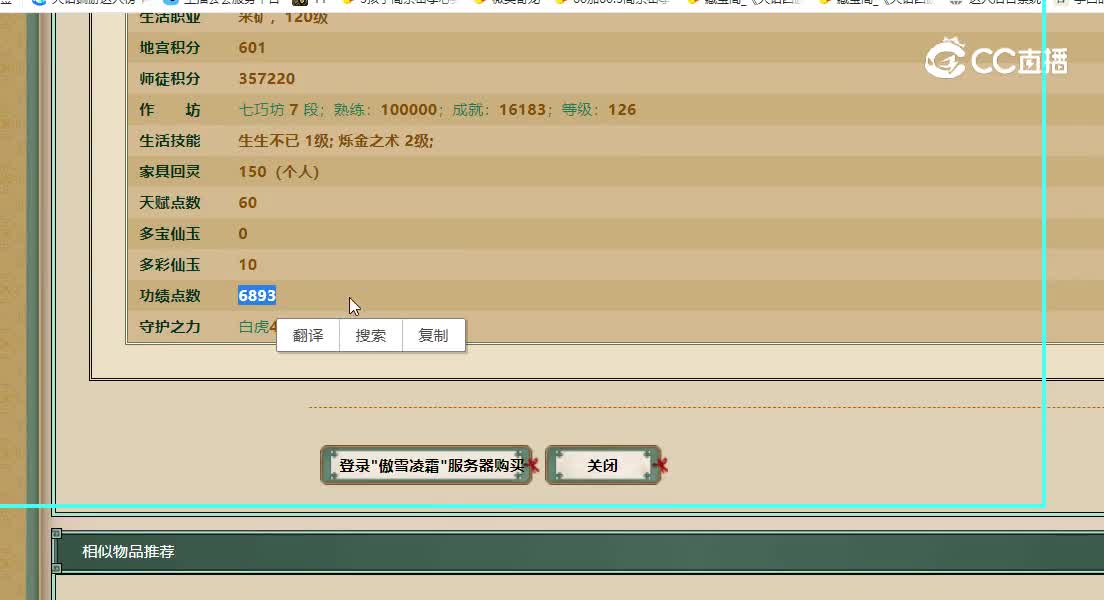
Task: Click the 生活技能 label
Action: pyautogui.click(x=170, y=141)
